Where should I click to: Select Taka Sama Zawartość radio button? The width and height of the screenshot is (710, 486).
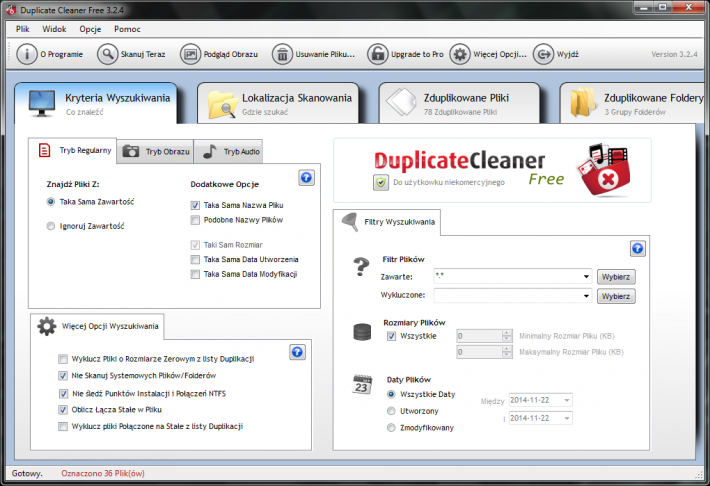51,202
